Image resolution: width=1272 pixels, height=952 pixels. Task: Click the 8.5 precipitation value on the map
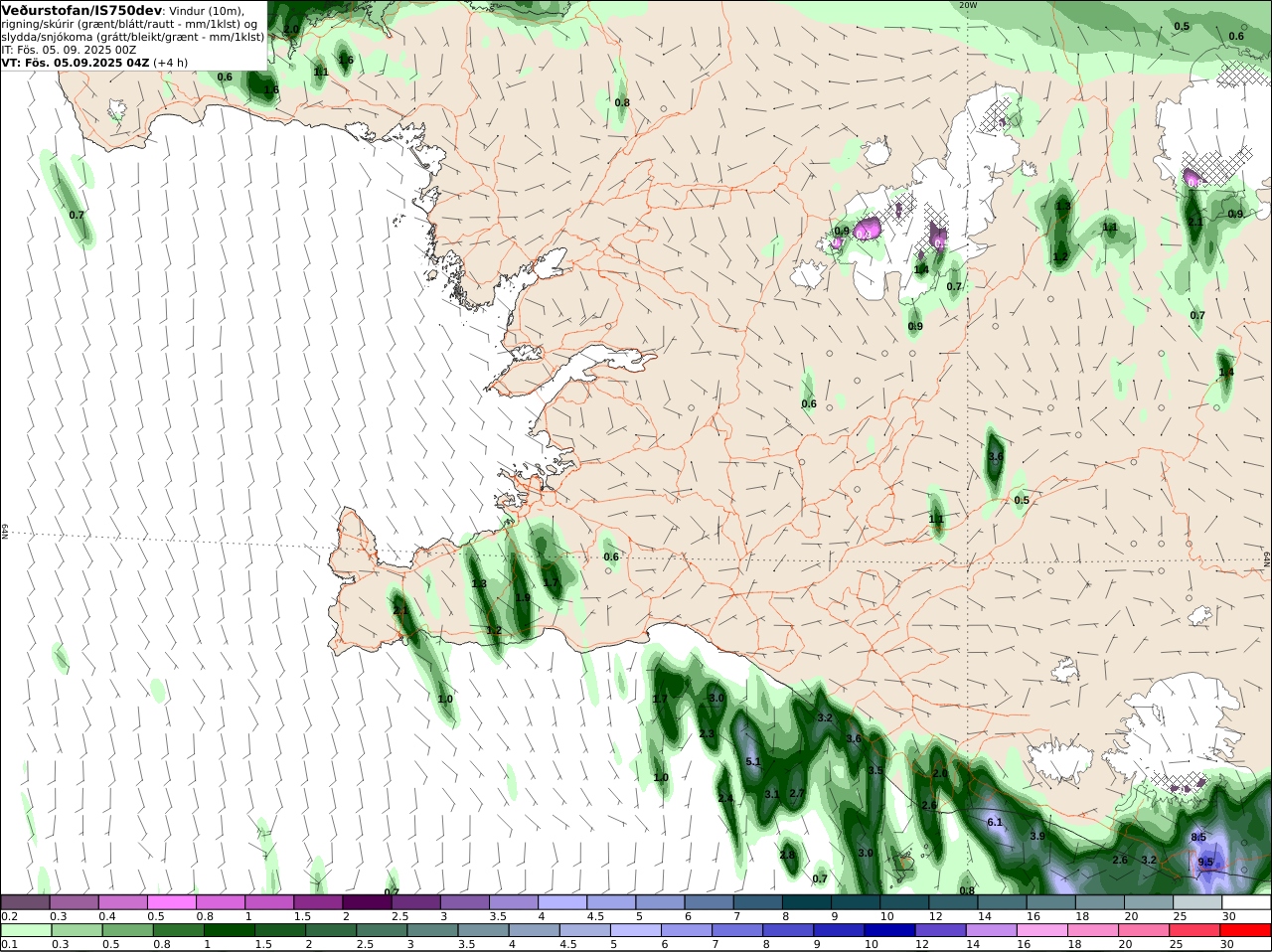point(1198,838)
